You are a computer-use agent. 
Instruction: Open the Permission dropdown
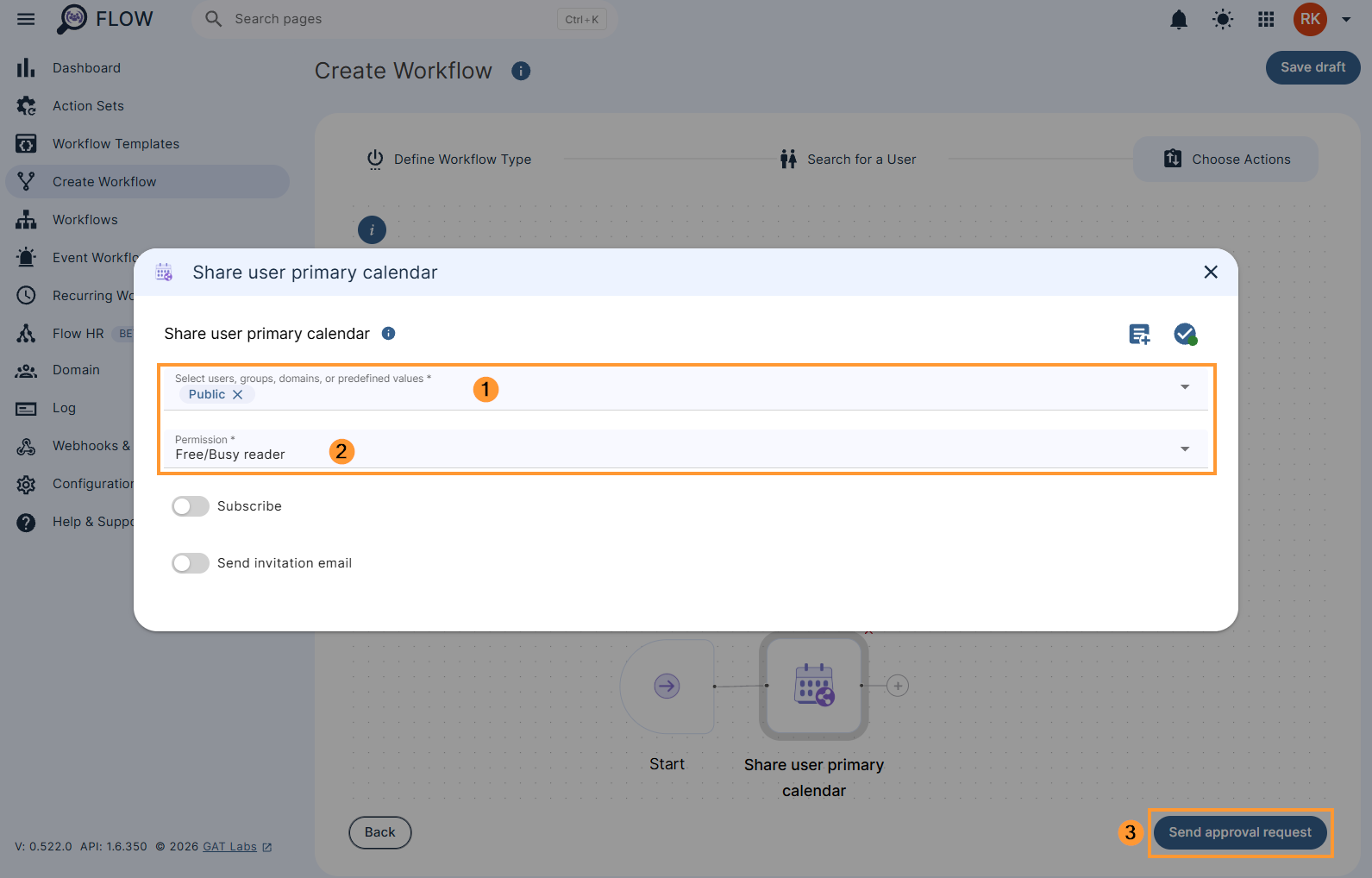pos(686,448)
